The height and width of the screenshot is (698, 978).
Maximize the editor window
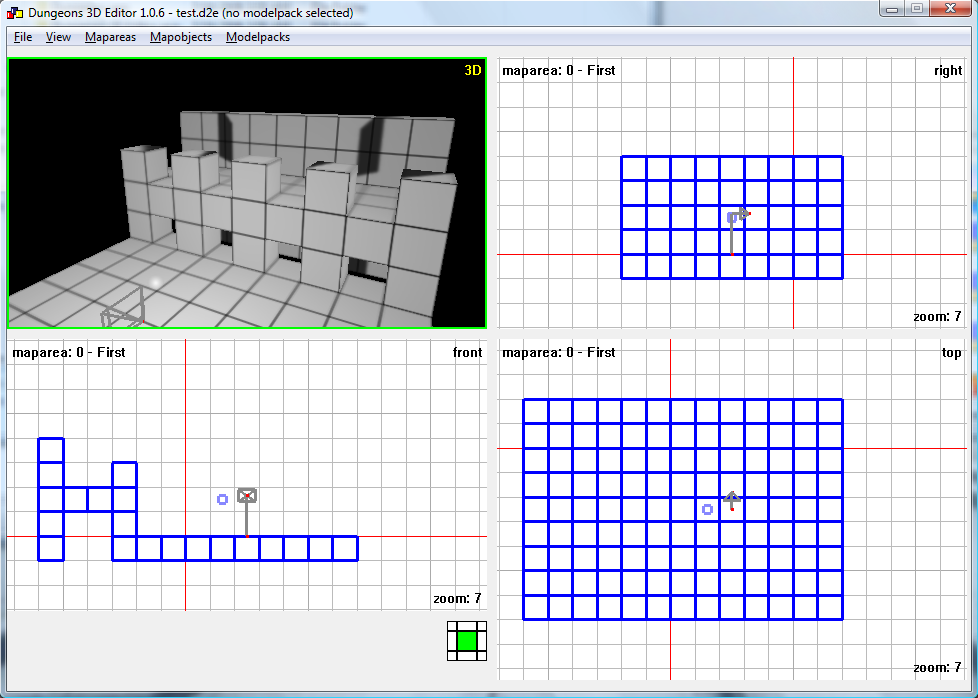916,9
